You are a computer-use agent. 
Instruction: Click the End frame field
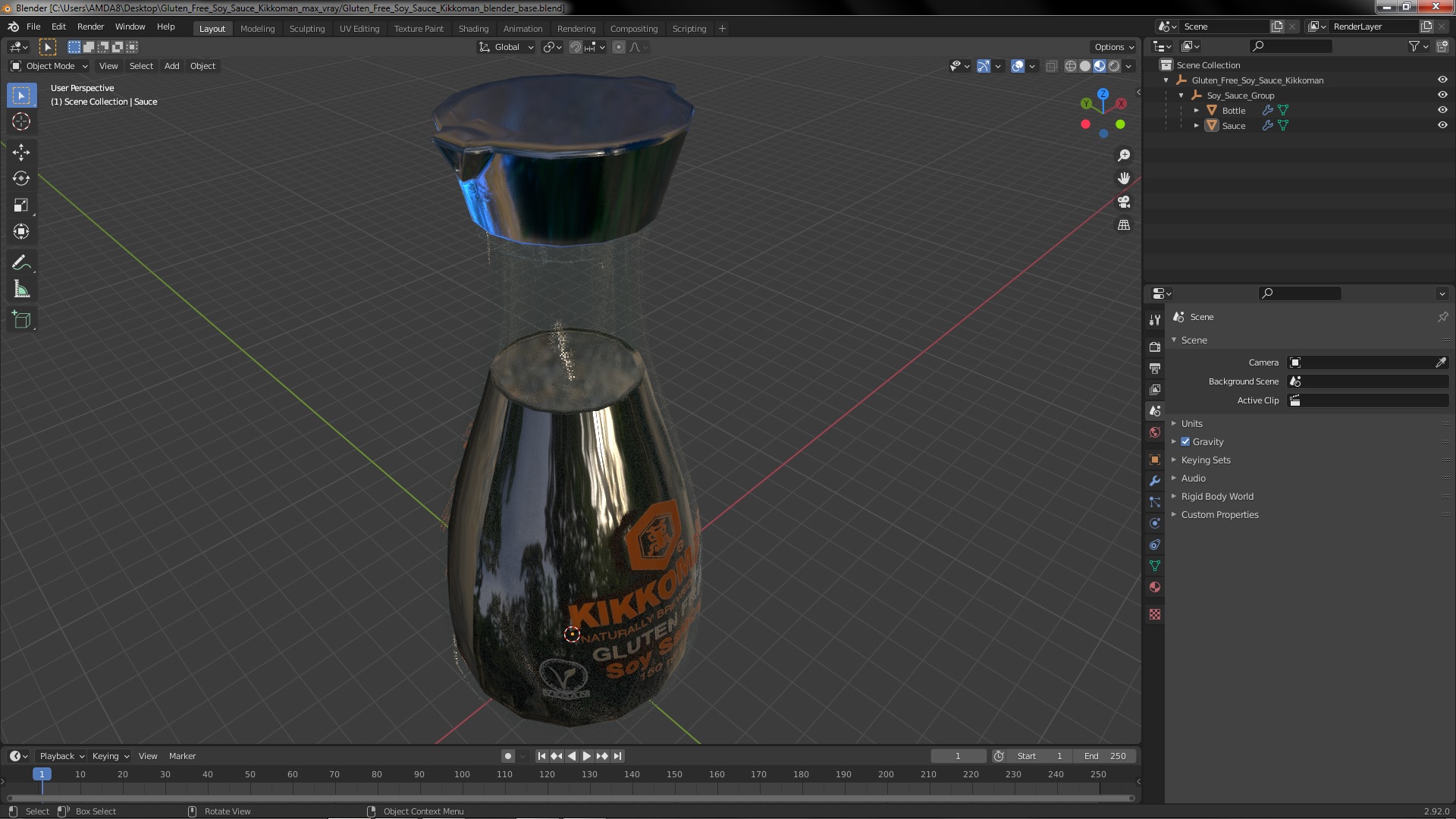[x=1105, y=756]
